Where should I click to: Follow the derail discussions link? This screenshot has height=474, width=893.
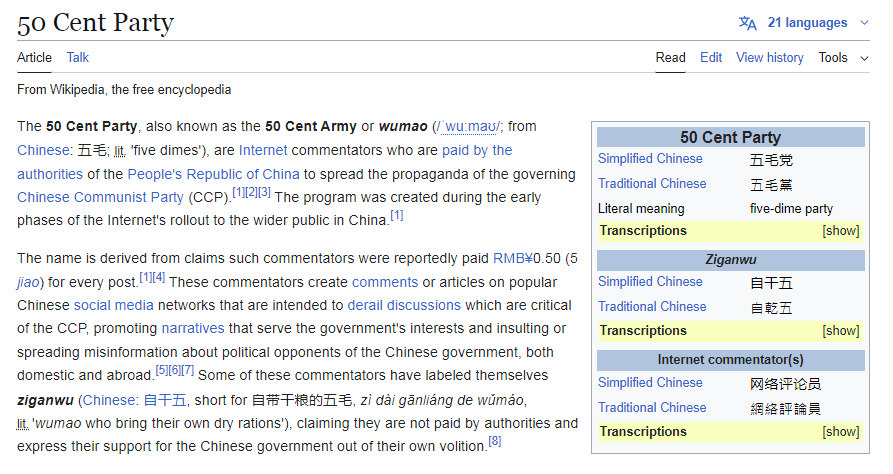pos(404,305)
